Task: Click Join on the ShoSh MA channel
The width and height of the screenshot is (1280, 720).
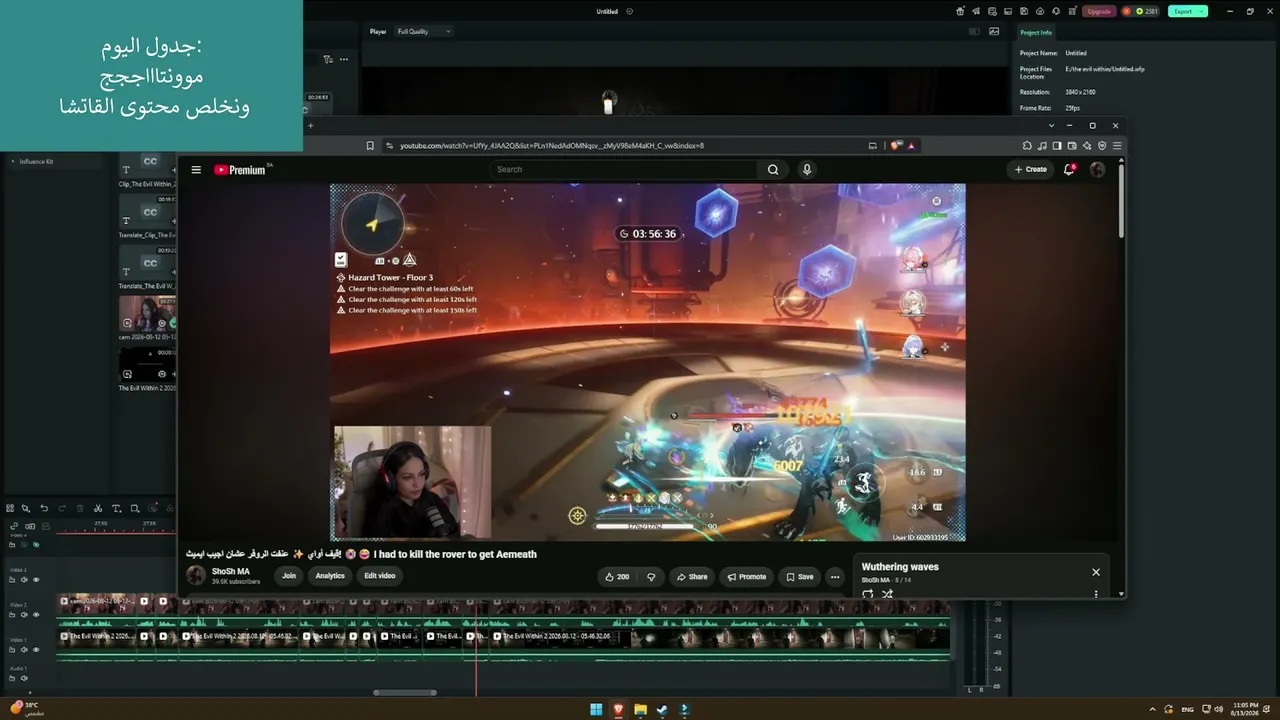Action: [289, 576]
